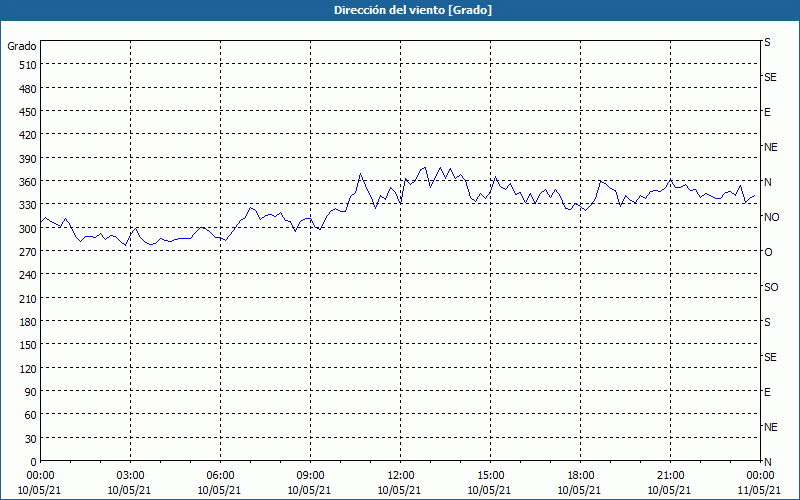The width and height of the screenshot is (800, 500).
Task: Select the 120 y-axis value
Action: point(29,368)
